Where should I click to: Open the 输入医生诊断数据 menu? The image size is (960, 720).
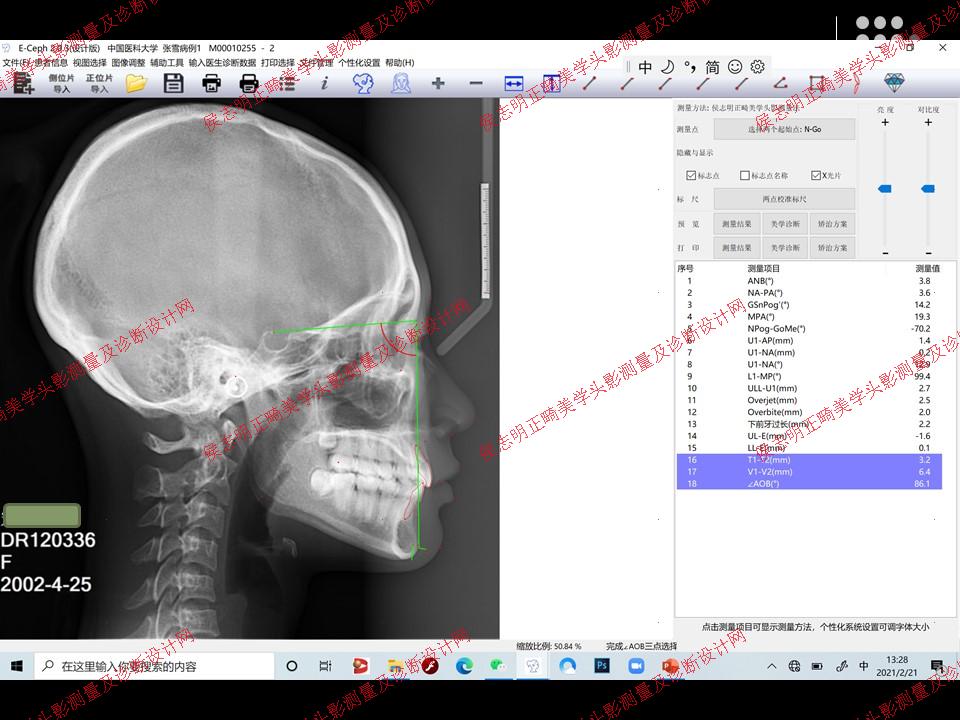click(222, 62)
